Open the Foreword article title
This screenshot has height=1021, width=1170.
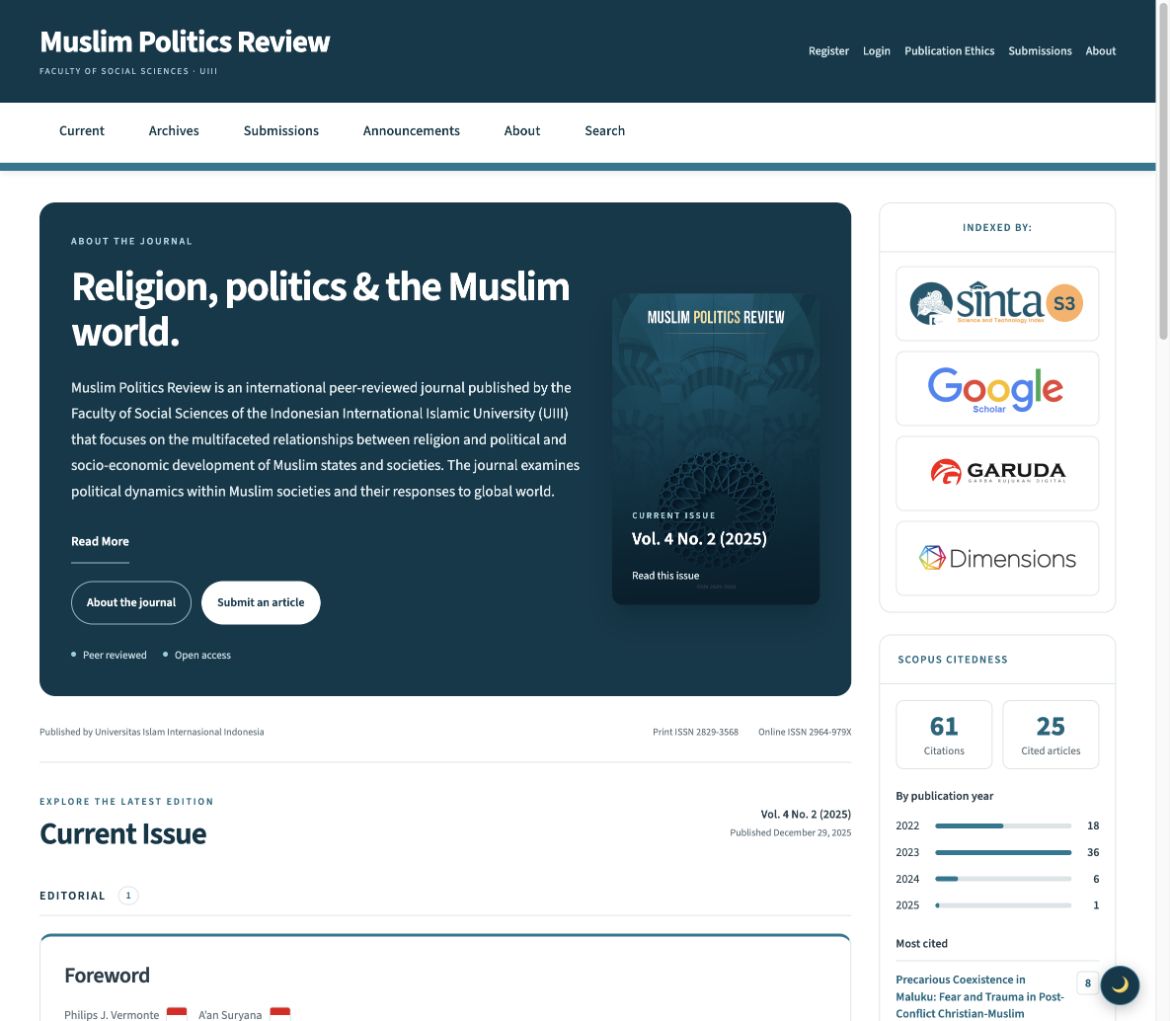107,975
